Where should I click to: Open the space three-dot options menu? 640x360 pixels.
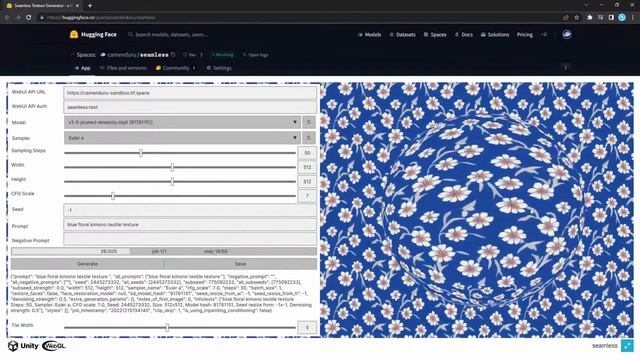(565, 67)
